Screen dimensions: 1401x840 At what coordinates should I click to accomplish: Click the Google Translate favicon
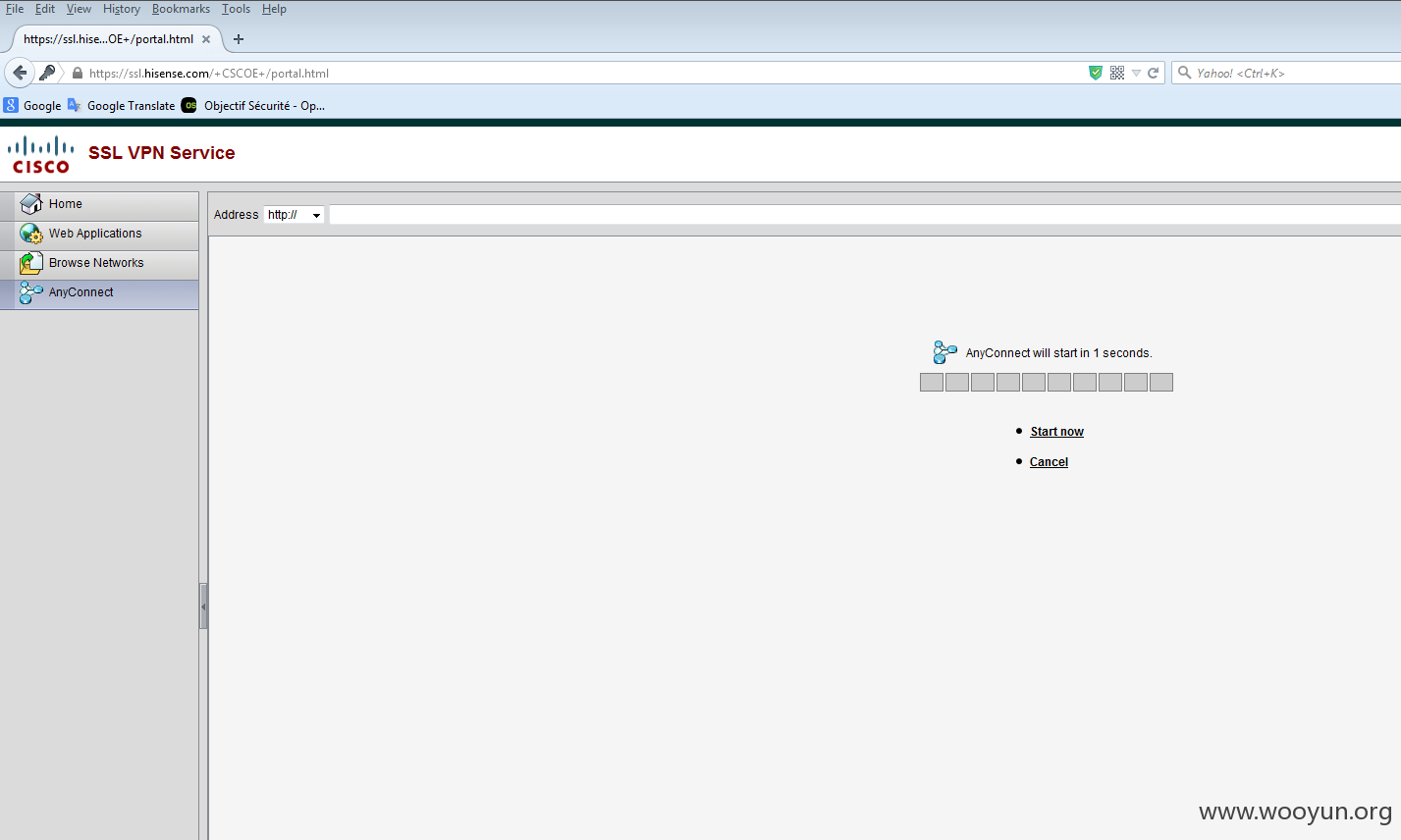[75, 105]
